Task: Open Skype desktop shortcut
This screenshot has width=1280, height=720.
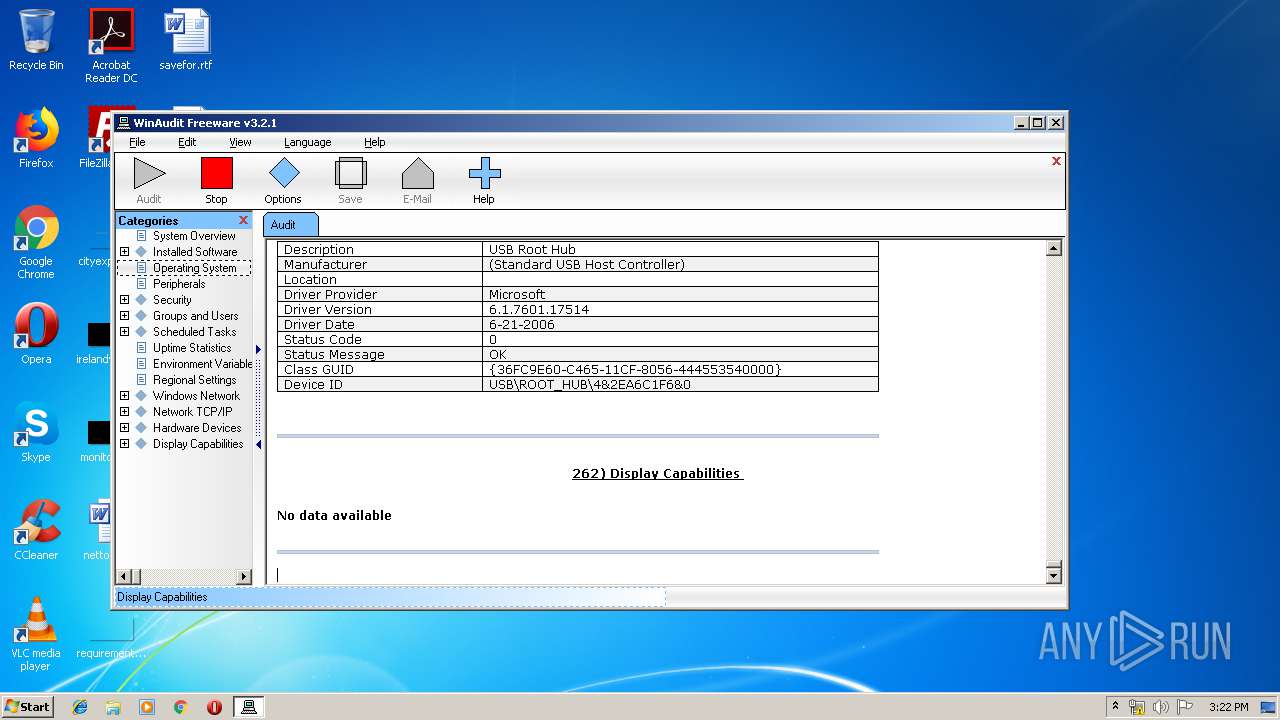Action: click(x=36, y=433)
